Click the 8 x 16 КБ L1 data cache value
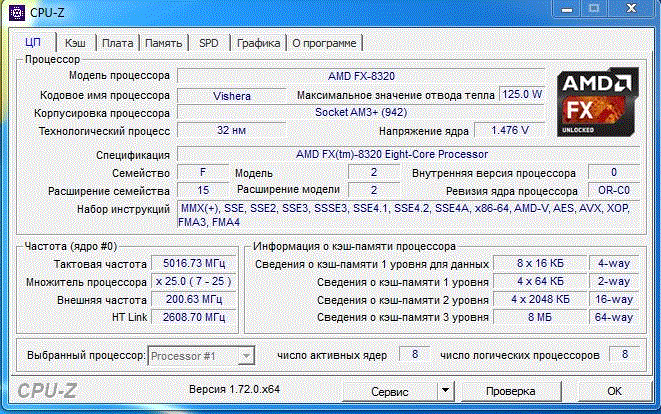This screenshot has height=414, width=661. (x=540, y=263)
